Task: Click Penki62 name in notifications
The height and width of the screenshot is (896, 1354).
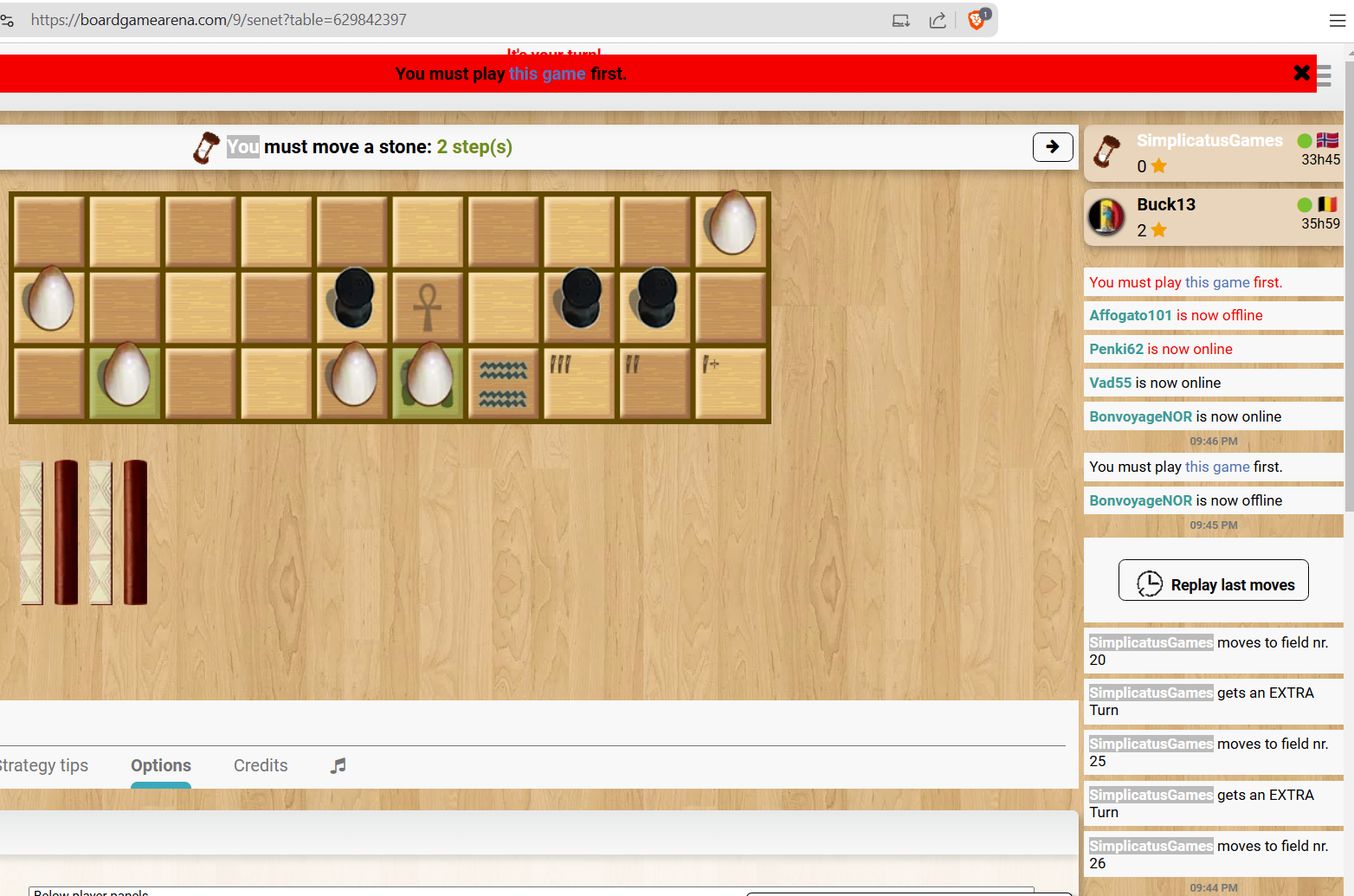Action: point(1116,349)
